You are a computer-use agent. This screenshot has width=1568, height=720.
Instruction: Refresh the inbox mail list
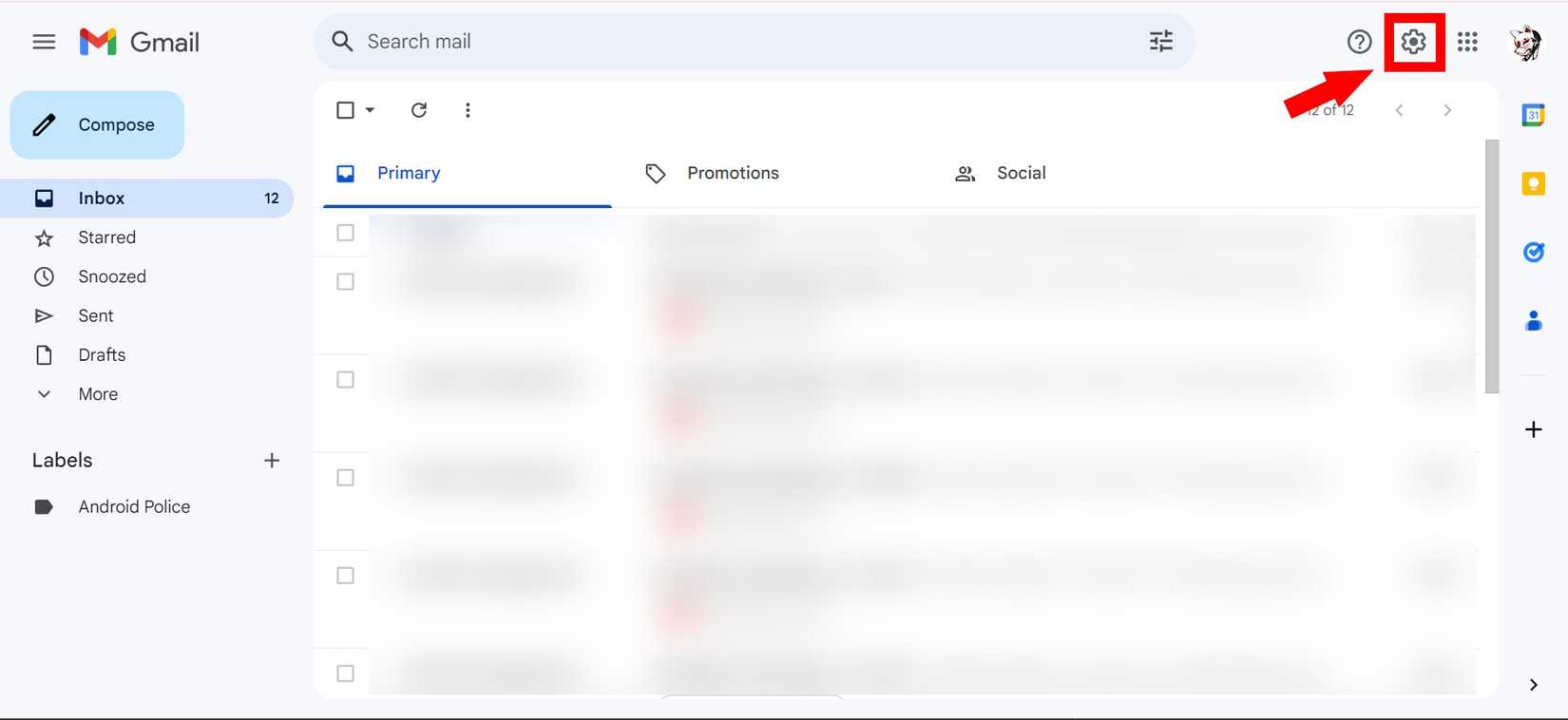pos(418,110)
